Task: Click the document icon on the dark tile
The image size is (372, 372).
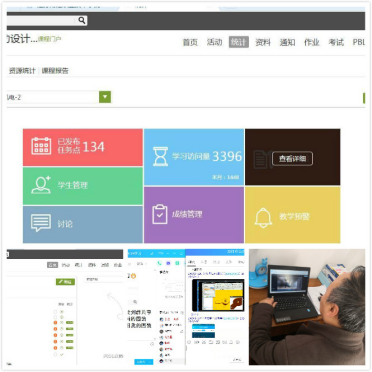Action: (261, 160)
